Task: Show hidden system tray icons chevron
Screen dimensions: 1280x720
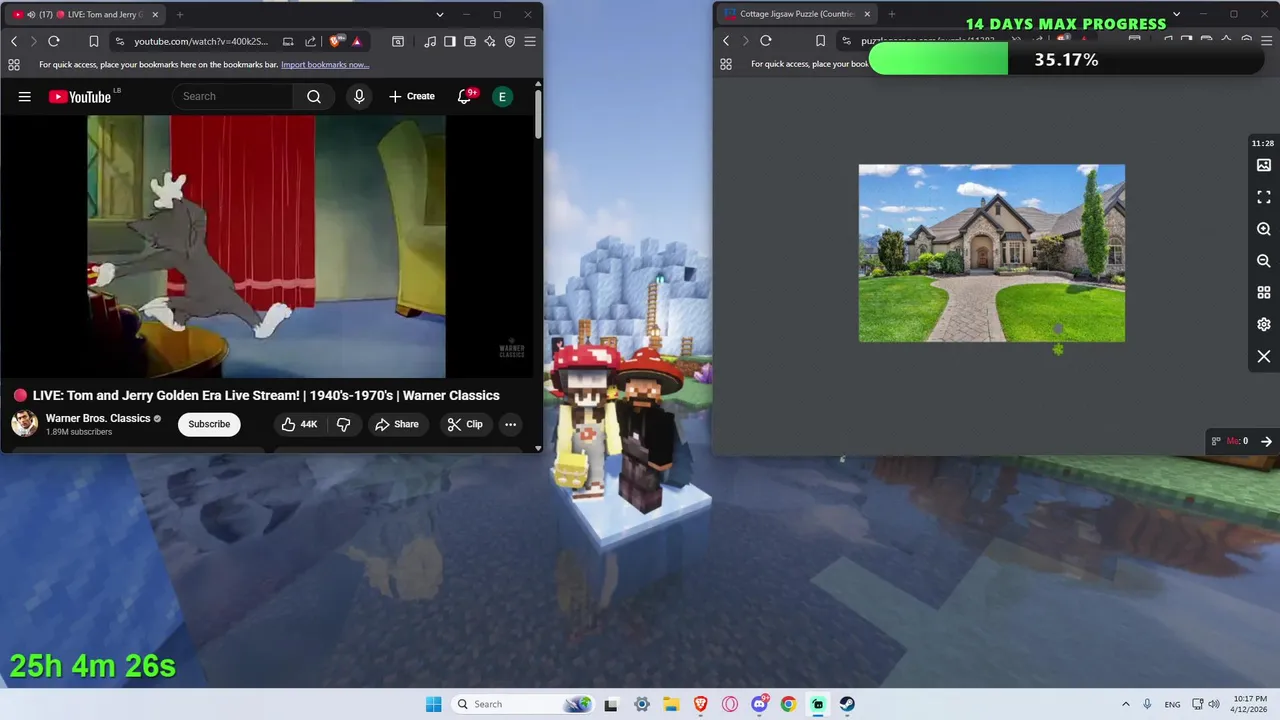Action: 1126,704
